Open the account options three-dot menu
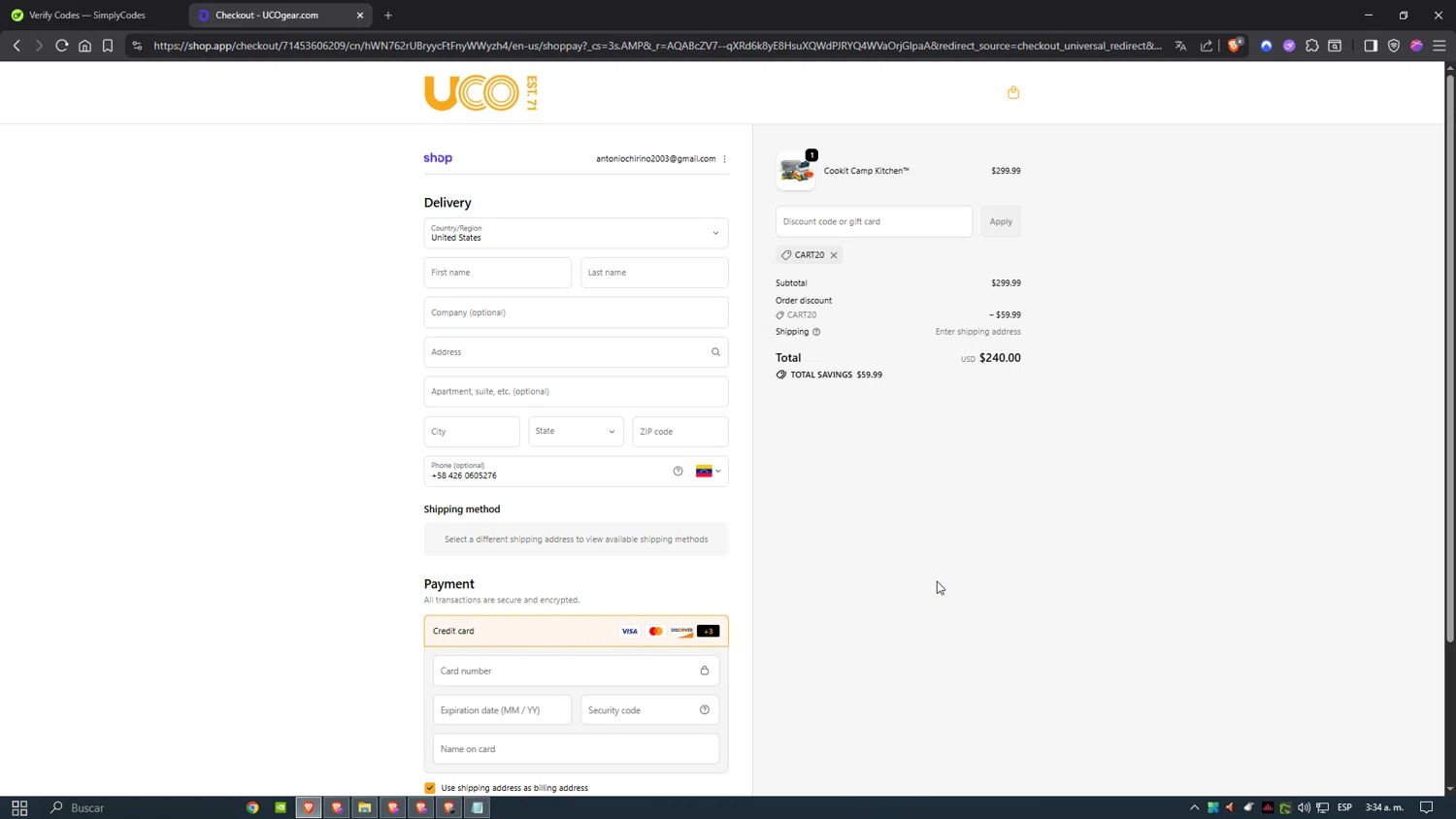This screenshot has width=1456, height=819. pos(724,159)
